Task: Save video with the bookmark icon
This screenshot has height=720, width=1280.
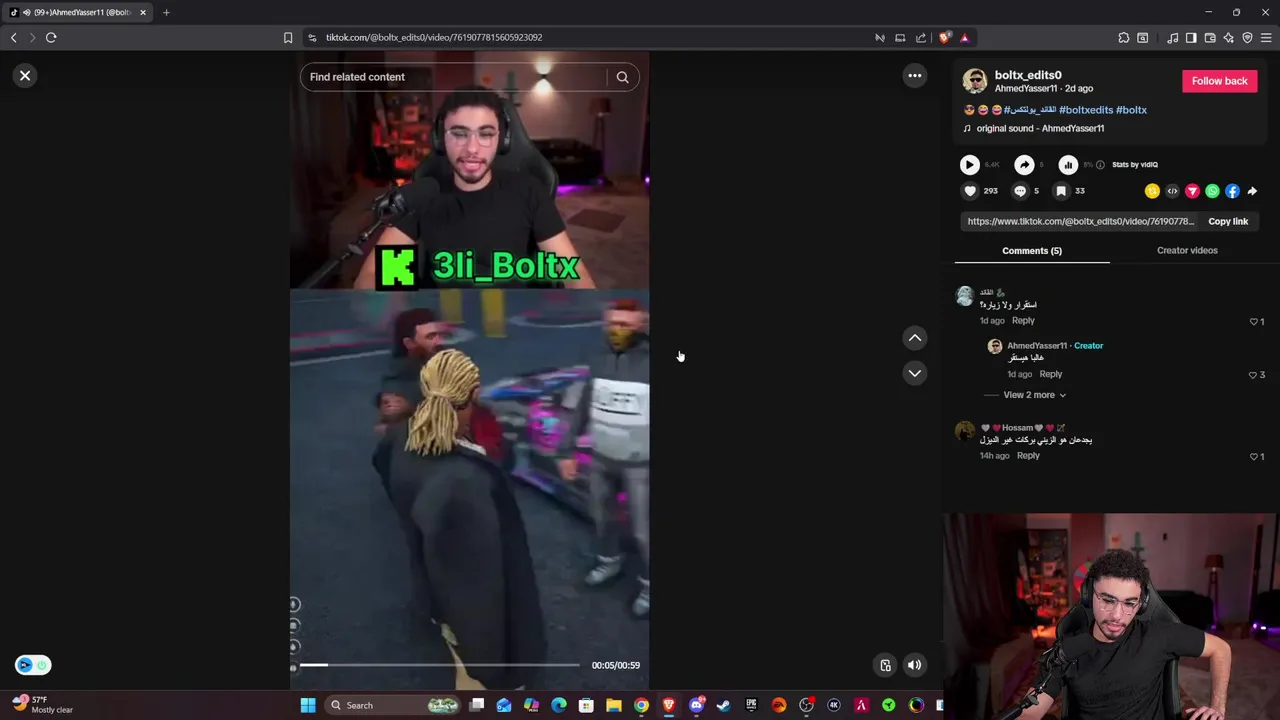Action: tap(1061, 191)
